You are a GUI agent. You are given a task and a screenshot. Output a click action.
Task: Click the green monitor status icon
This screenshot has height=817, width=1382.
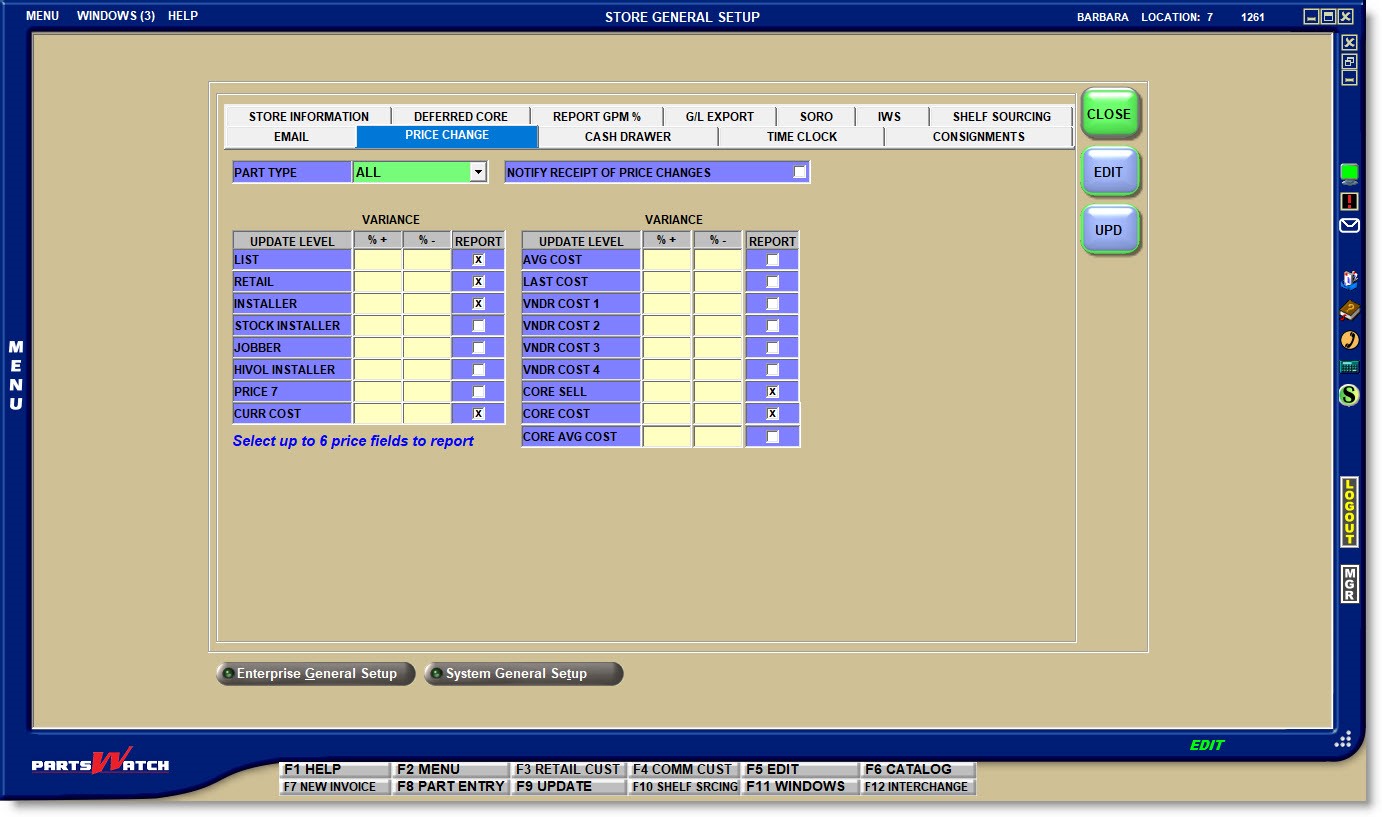pos(1349,174)
